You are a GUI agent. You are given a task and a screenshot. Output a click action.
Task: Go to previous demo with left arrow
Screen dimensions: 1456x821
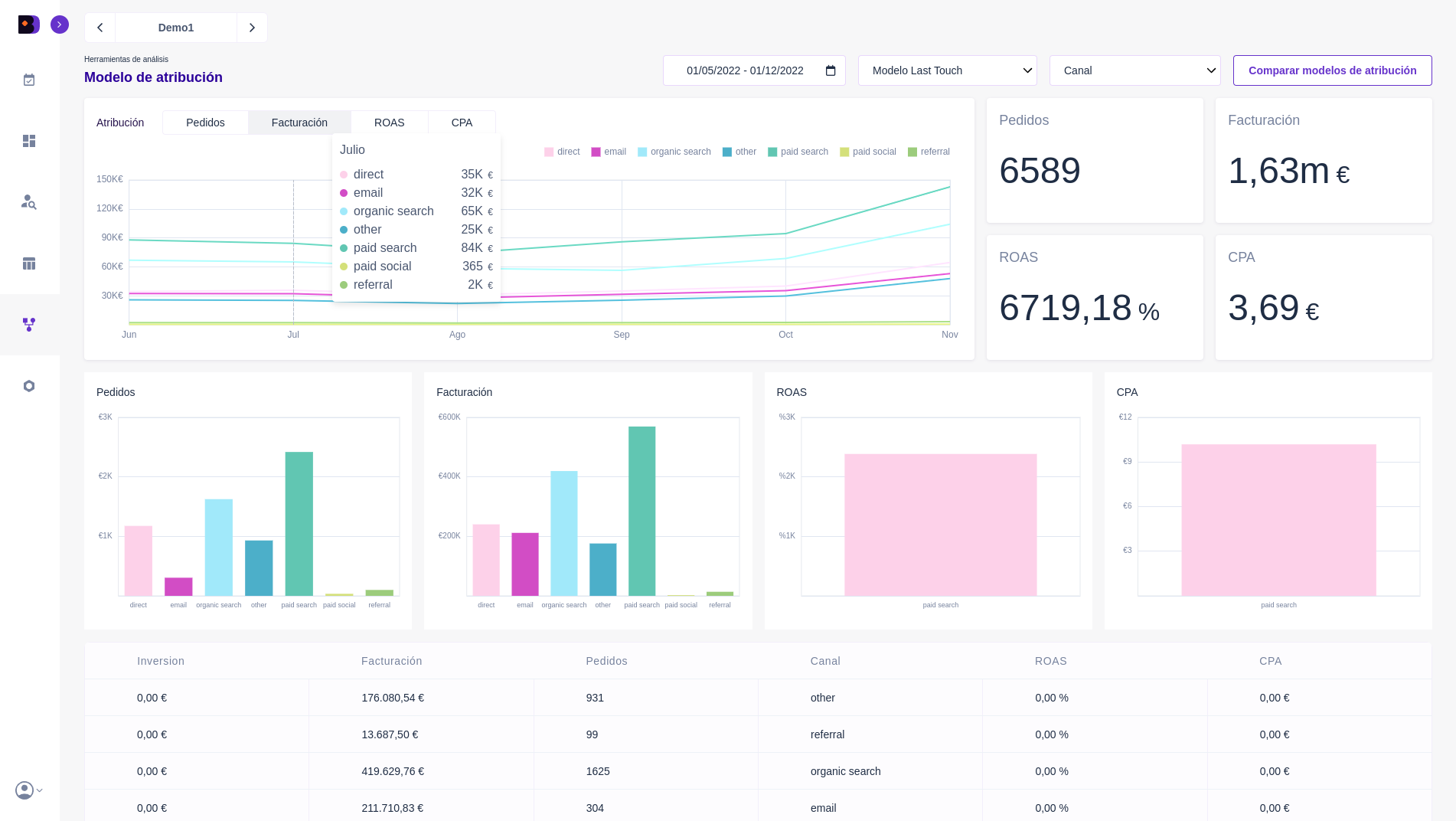[x=100, y=28]
